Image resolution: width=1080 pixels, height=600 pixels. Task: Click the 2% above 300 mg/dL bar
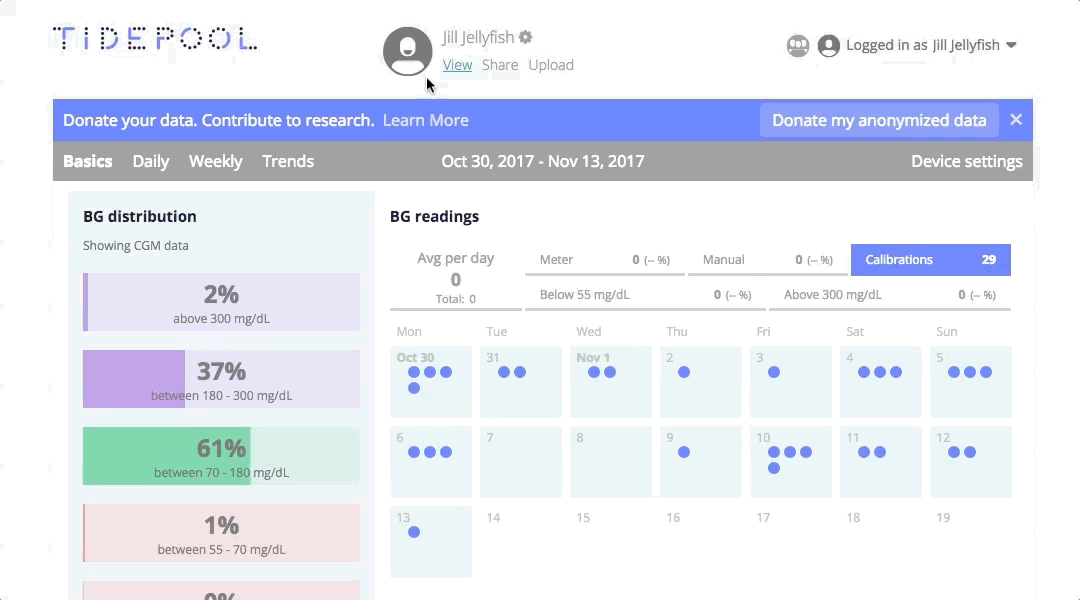click(x=221, y=302)
